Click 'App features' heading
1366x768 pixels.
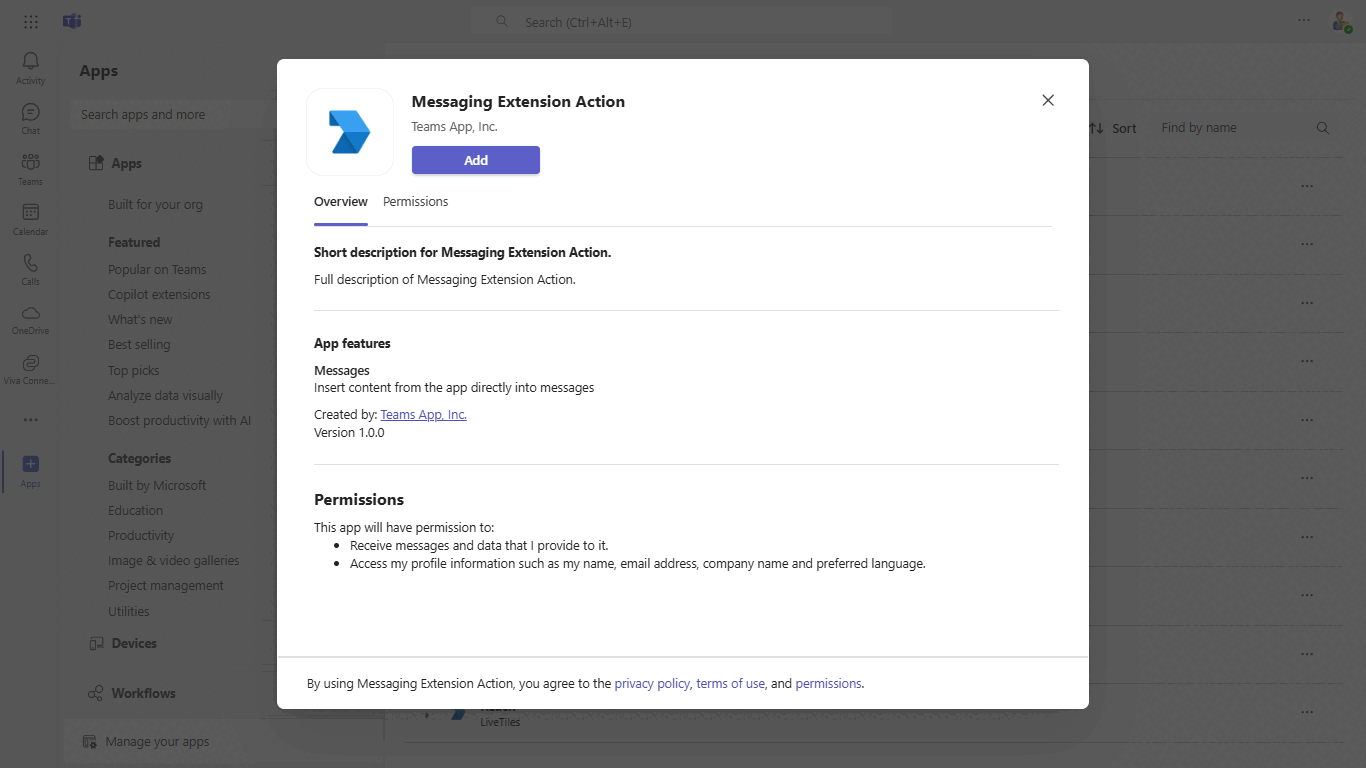pos(352,344)
